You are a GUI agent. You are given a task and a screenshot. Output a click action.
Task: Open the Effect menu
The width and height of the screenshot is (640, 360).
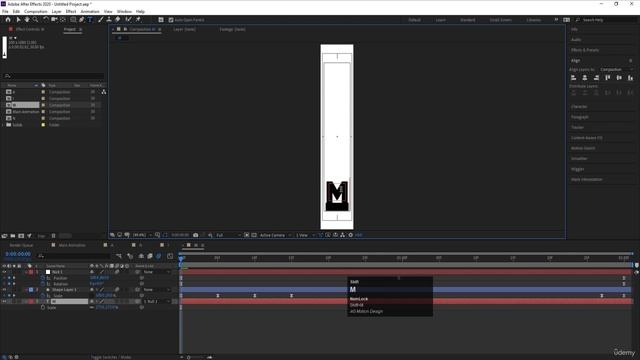click(71, 11)
